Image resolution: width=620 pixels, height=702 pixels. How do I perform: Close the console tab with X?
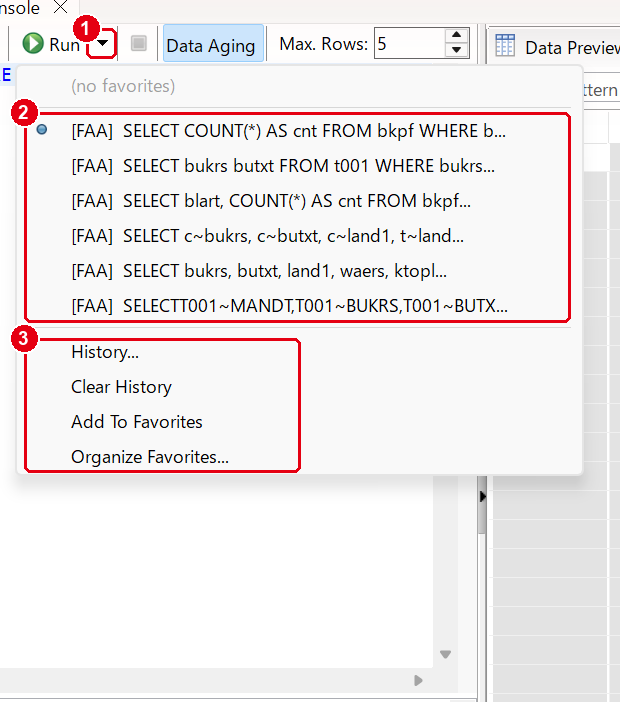tap(60, 7)
